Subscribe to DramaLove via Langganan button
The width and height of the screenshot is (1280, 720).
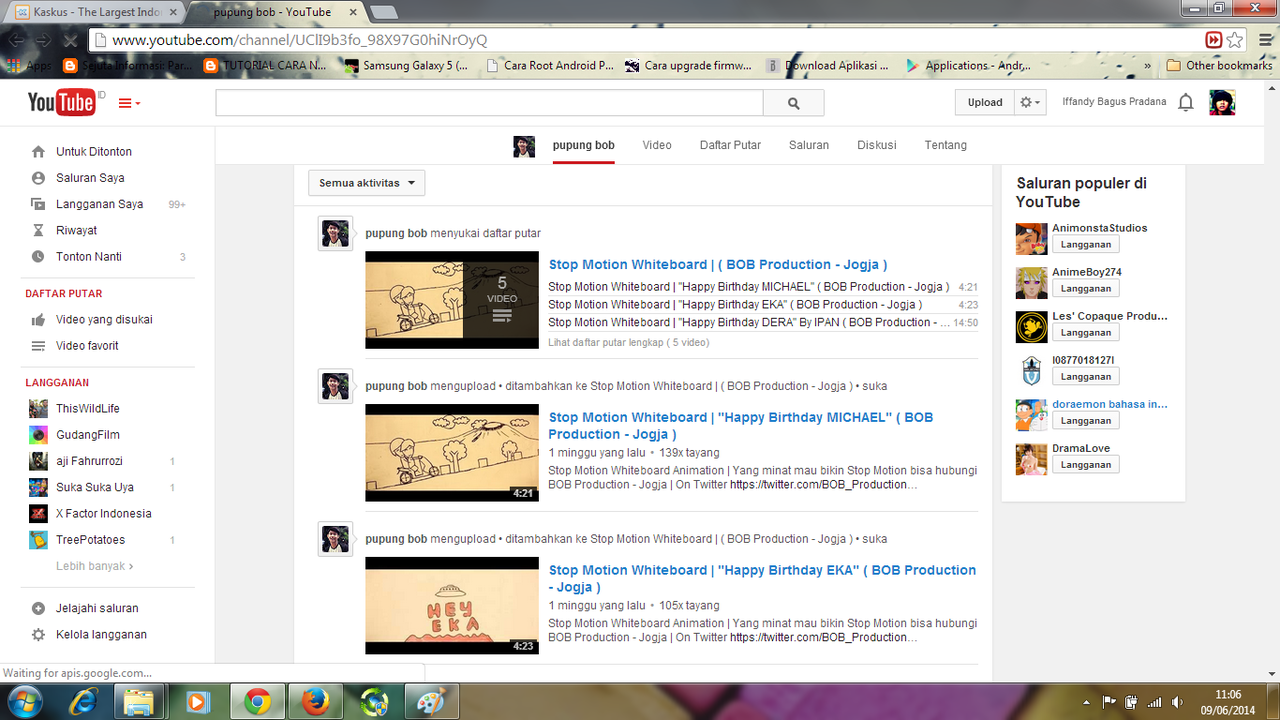pos(1086,464)
